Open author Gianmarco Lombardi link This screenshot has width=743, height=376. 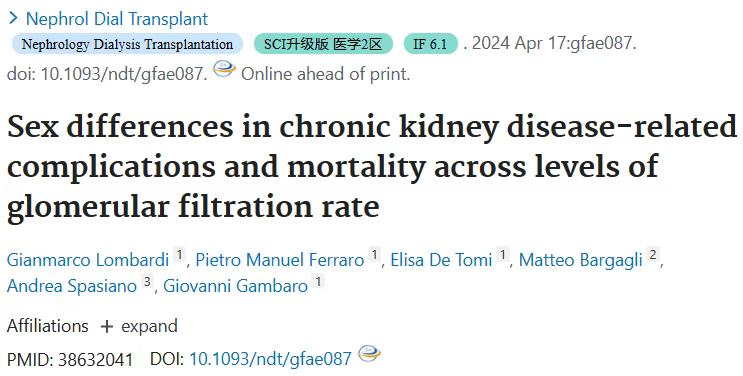pyautogui.click(x=88, y=260)
